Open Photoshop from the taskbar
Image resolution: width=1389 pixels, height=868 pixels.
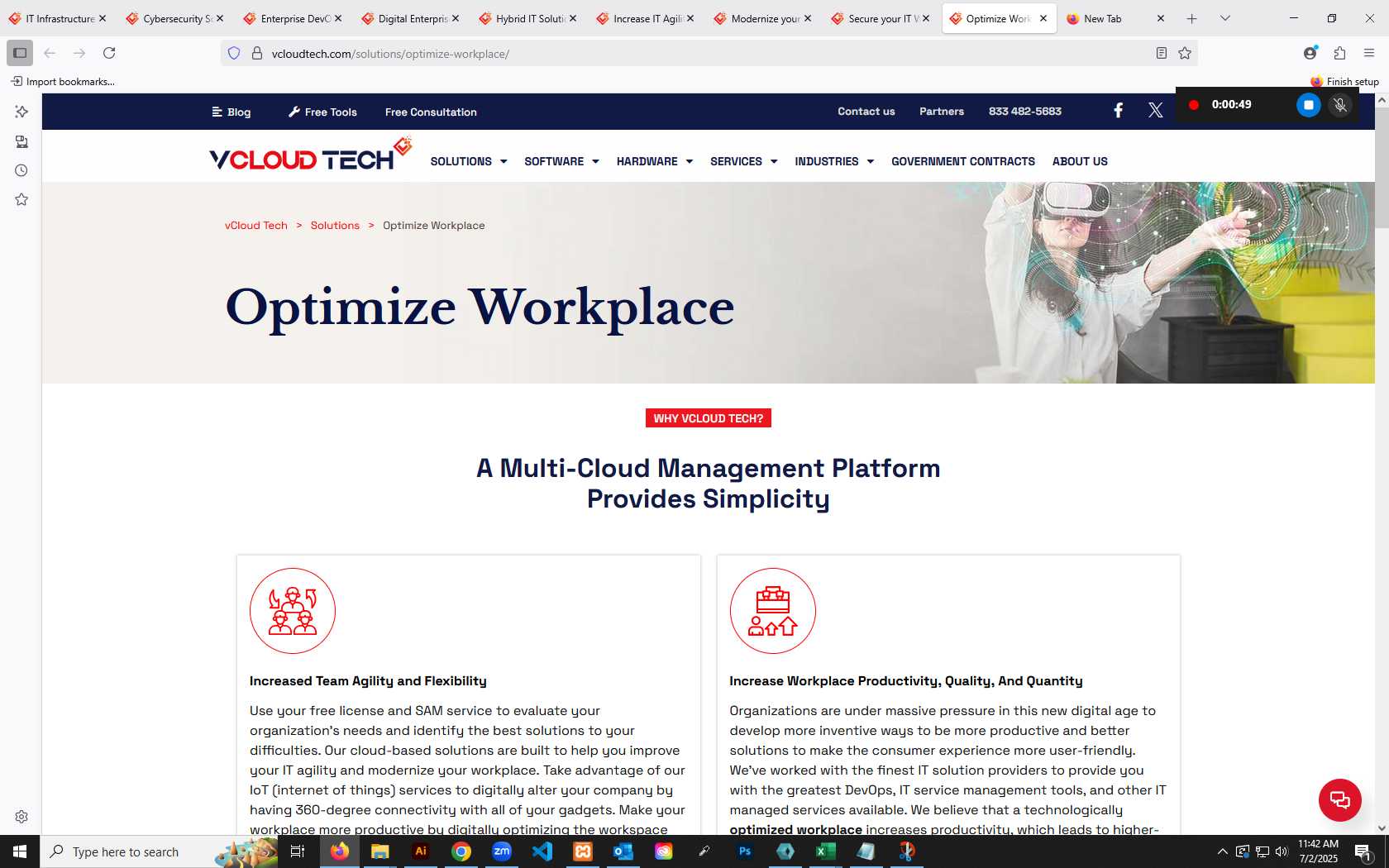coord(745,851)
